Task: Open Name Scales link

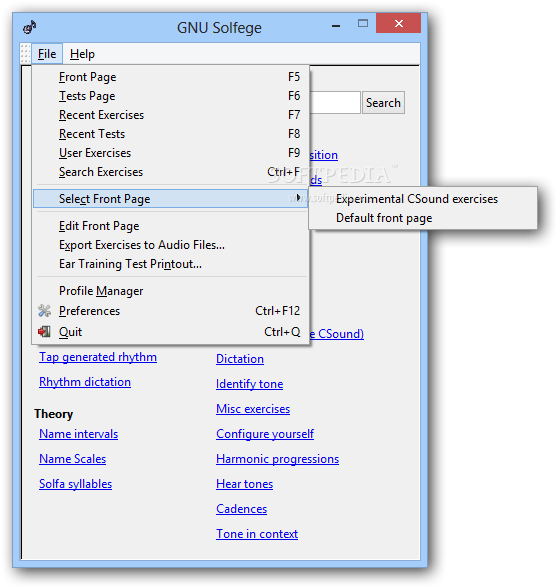Action: (x=73, y=459)
